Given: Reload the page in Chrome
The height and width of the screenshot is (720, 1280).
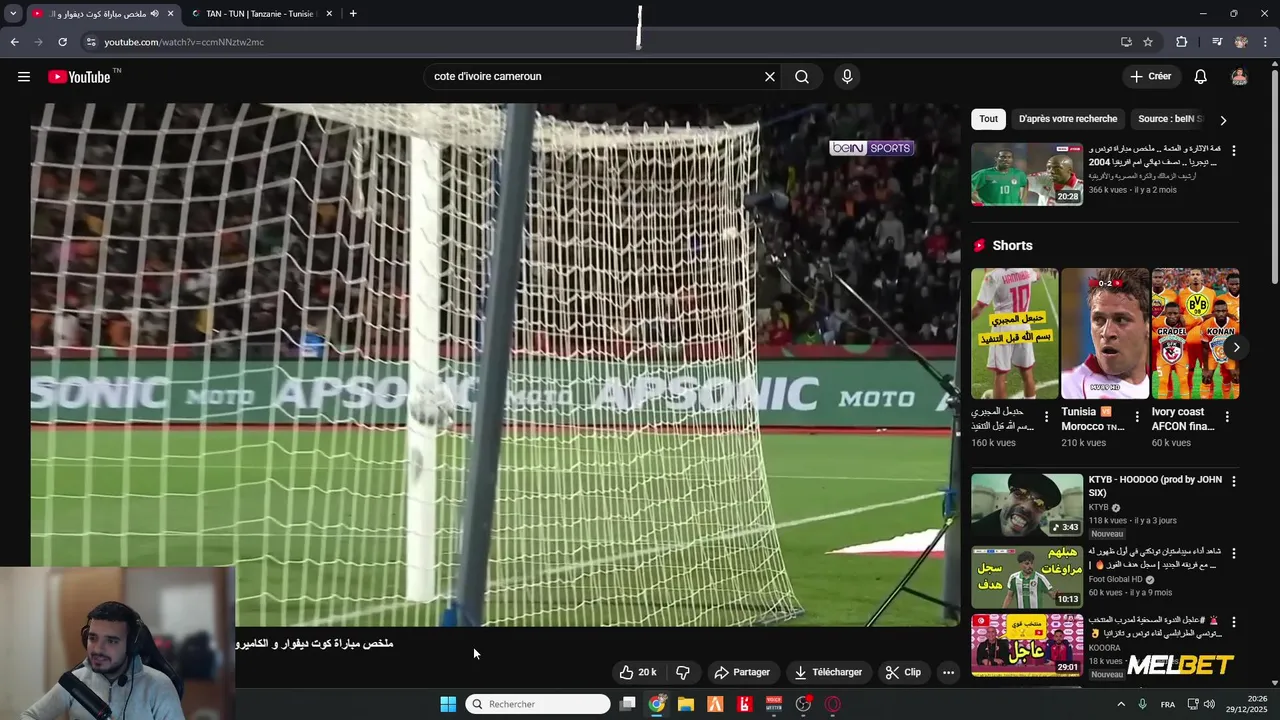Looking at the screenshot, I should click(x=62, y=42).
